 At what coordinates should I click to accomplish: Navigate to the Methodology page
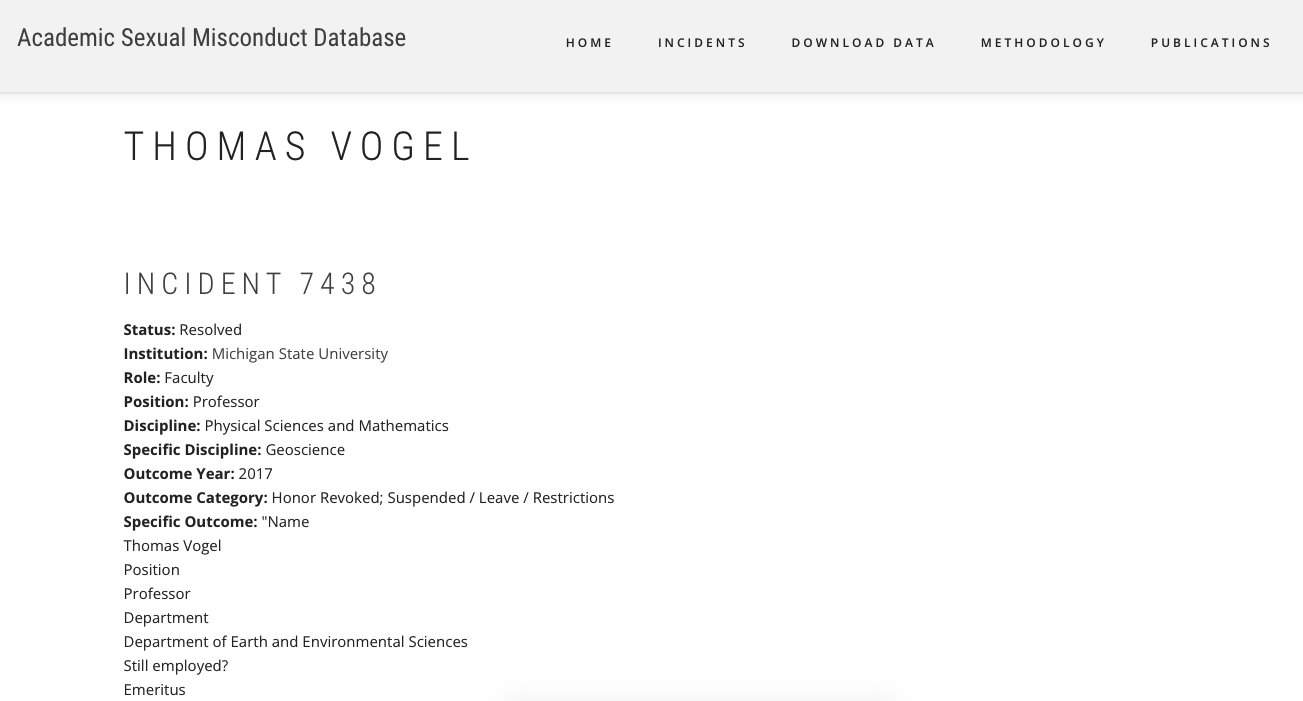[1043, 43]
